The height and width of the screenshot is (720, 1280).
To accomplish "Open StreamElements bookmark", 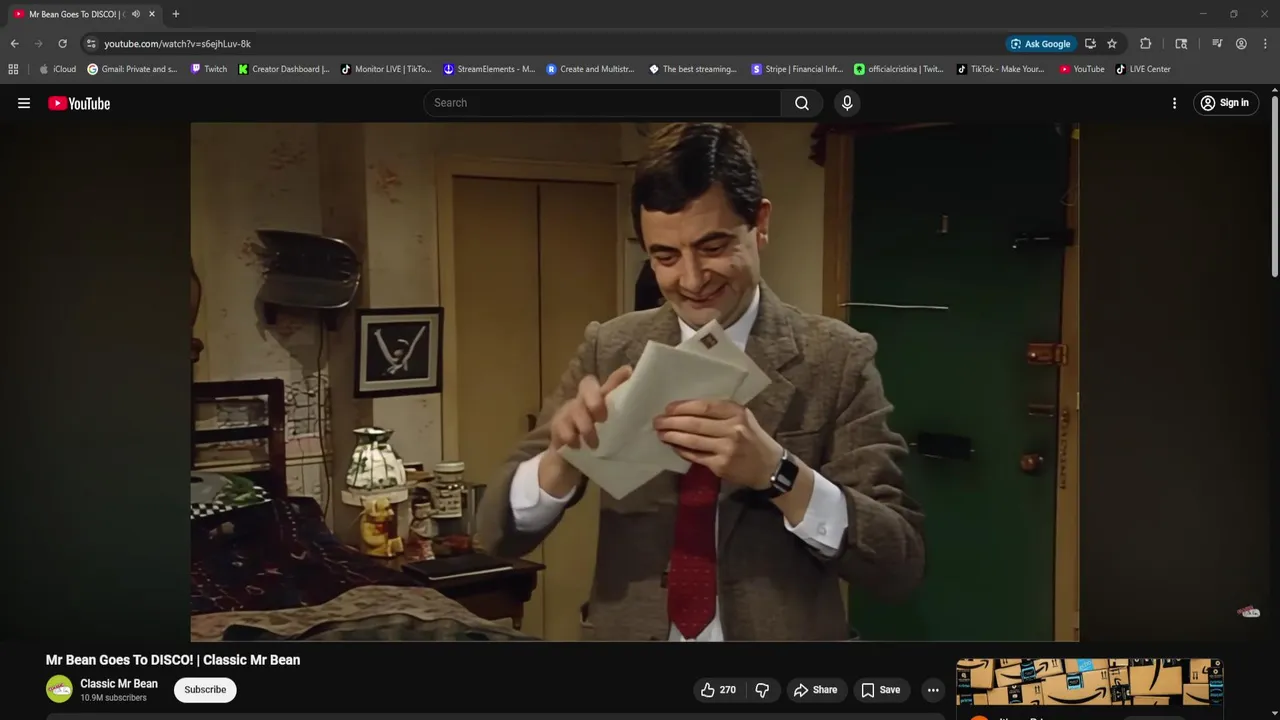I will (489, 69).
